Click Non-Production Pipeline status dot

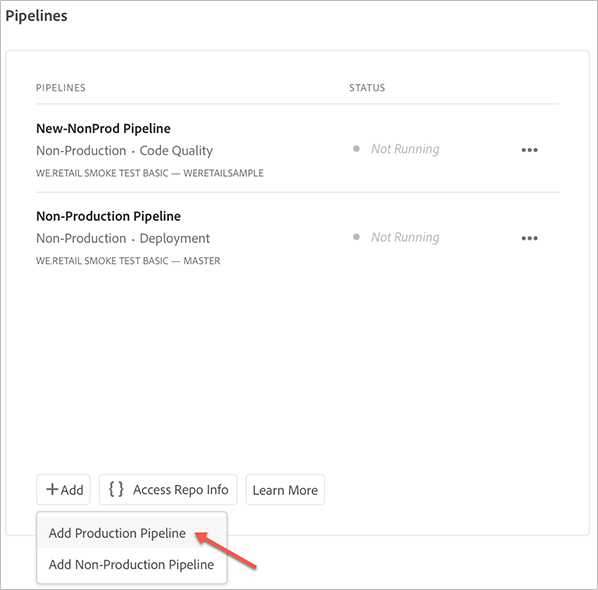[x=356, y=237]
